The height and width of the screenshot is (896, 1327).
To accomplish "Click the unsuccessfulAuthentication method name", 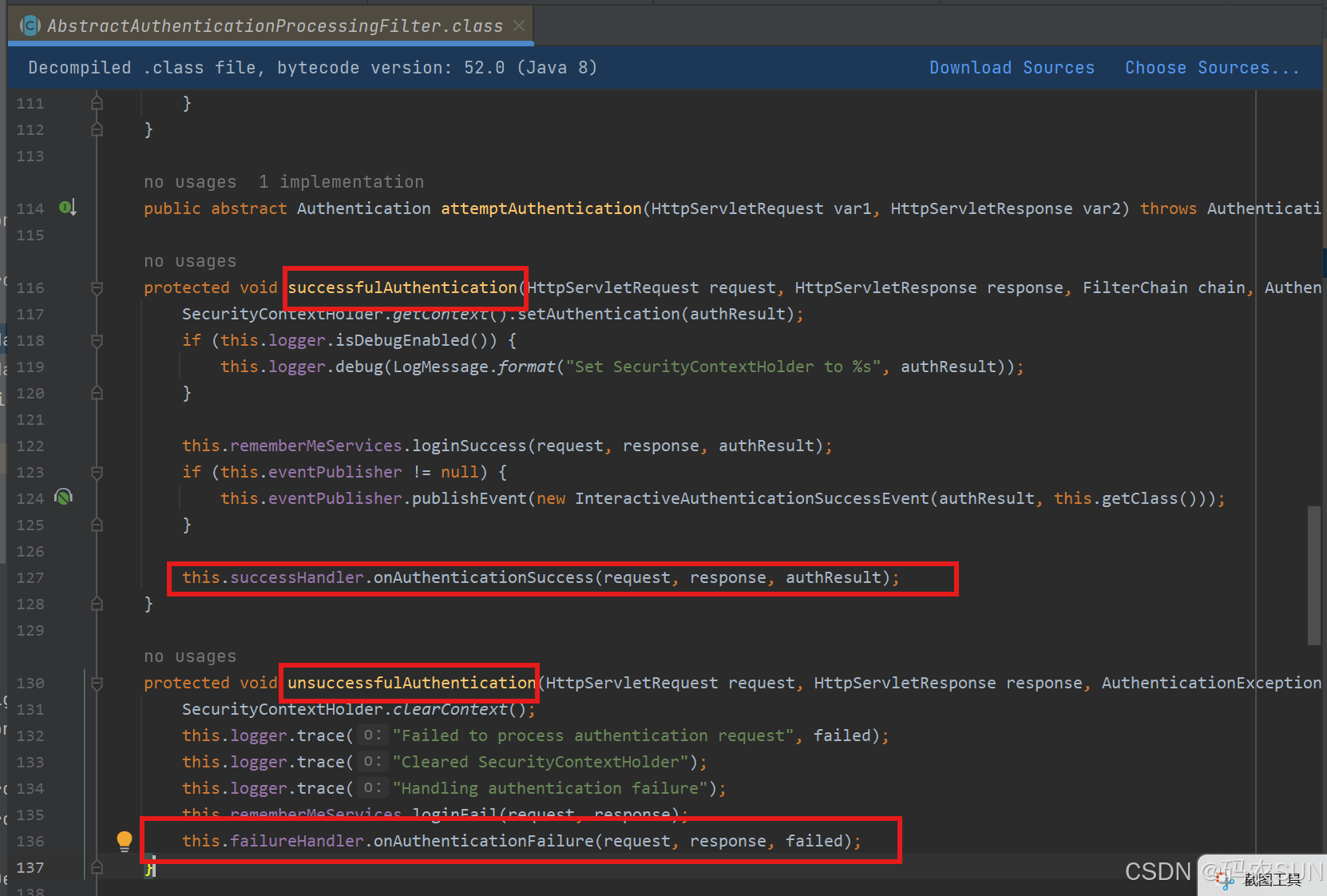I will pyautogui.click(x=411, y=683).
